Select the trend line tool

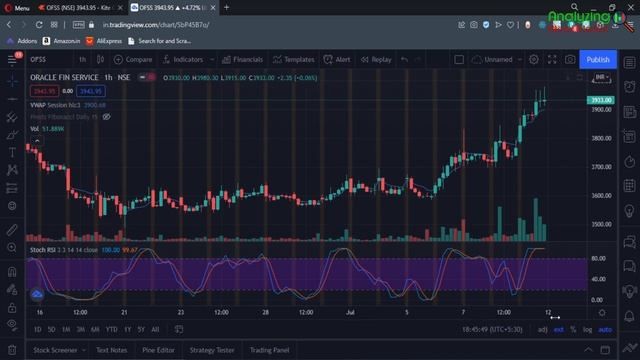tap(12, 99)
